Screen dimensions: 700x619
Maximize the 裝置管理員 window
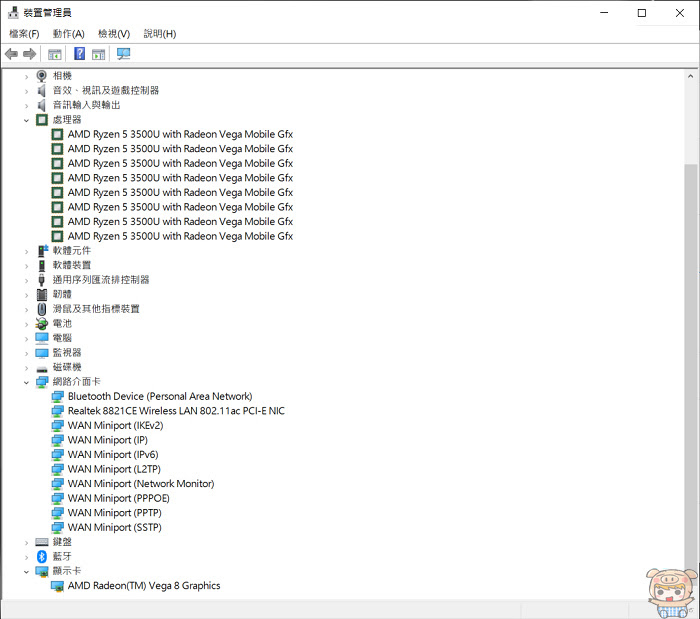click(x=642, y=13)
